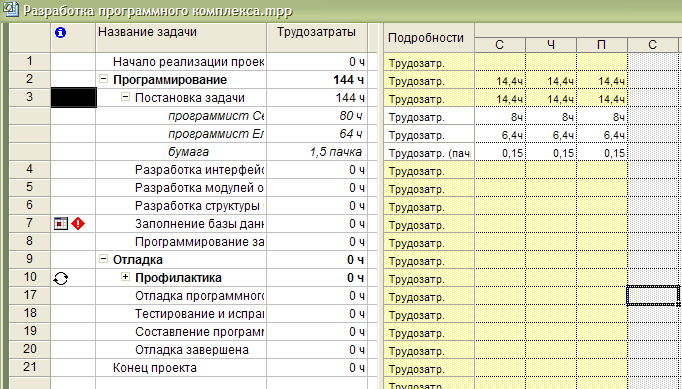
Task: Click the 6,4ч timephased cell under column П
Action: click(602, 135)
